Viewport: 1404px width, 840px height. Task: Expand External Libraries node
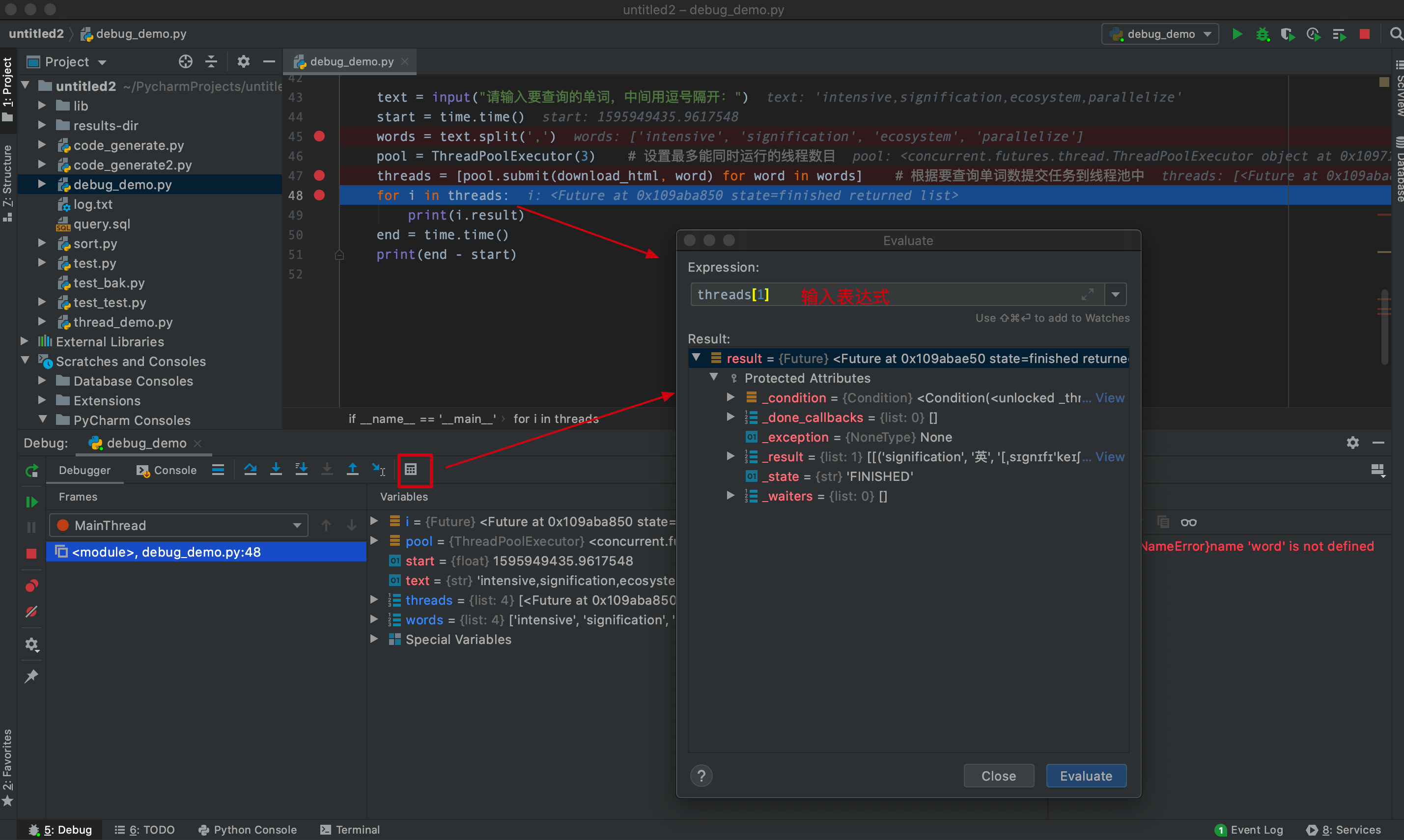tap(25, 341)
